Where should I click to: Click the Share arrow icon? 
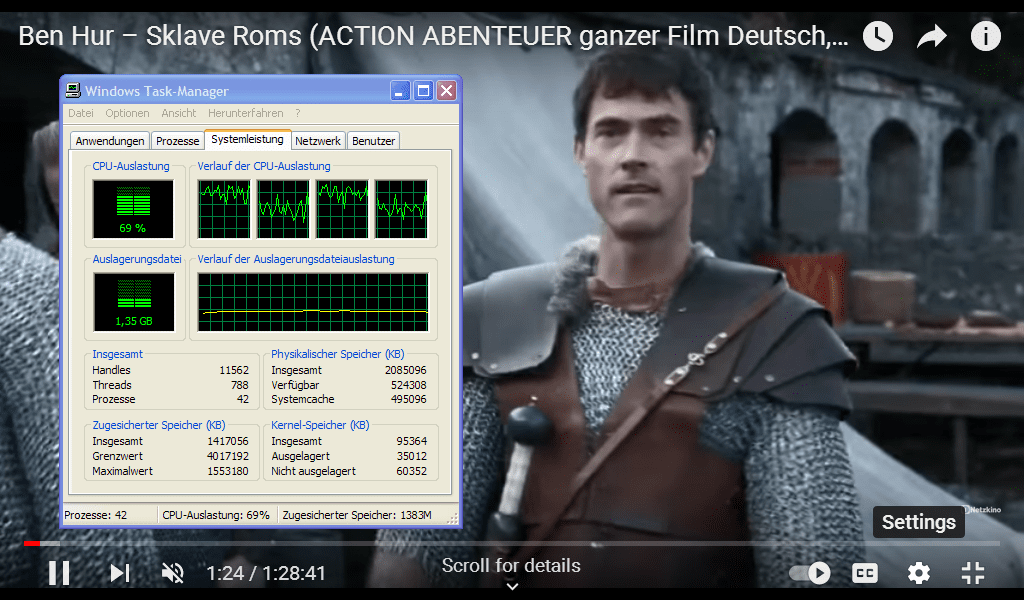click(932, 36)
